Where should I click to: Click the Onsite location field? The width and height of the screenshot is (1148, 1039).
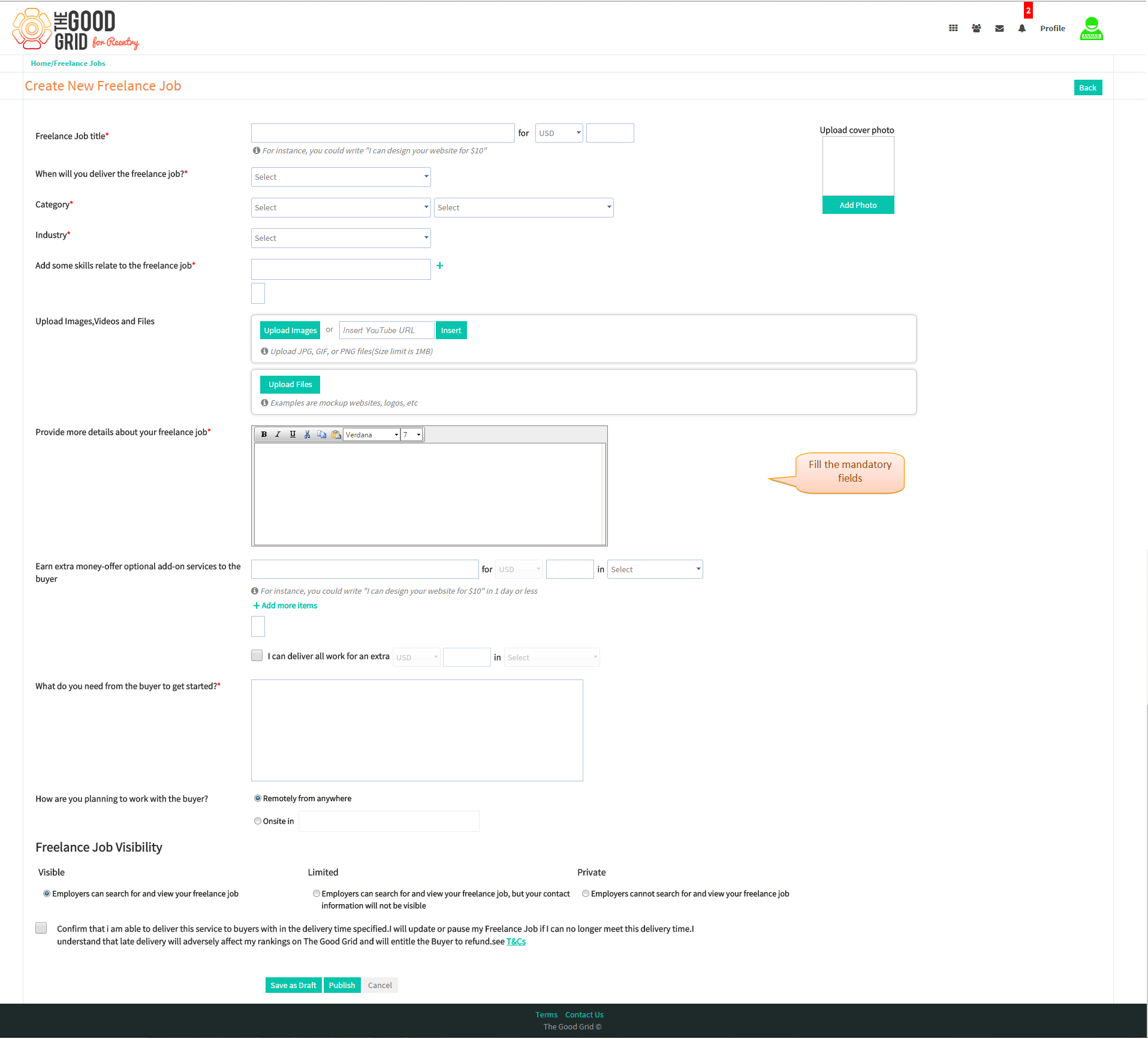389,821
